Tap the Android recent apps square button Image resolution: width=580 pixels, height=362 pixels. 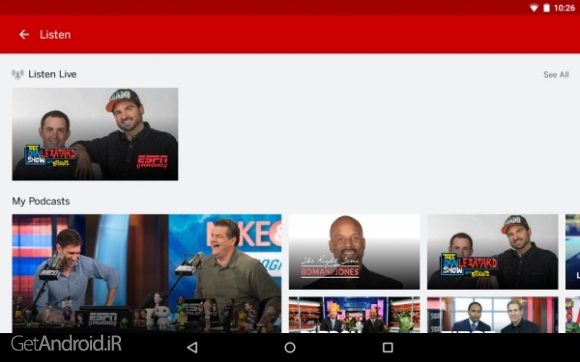(x=388, y=347)
